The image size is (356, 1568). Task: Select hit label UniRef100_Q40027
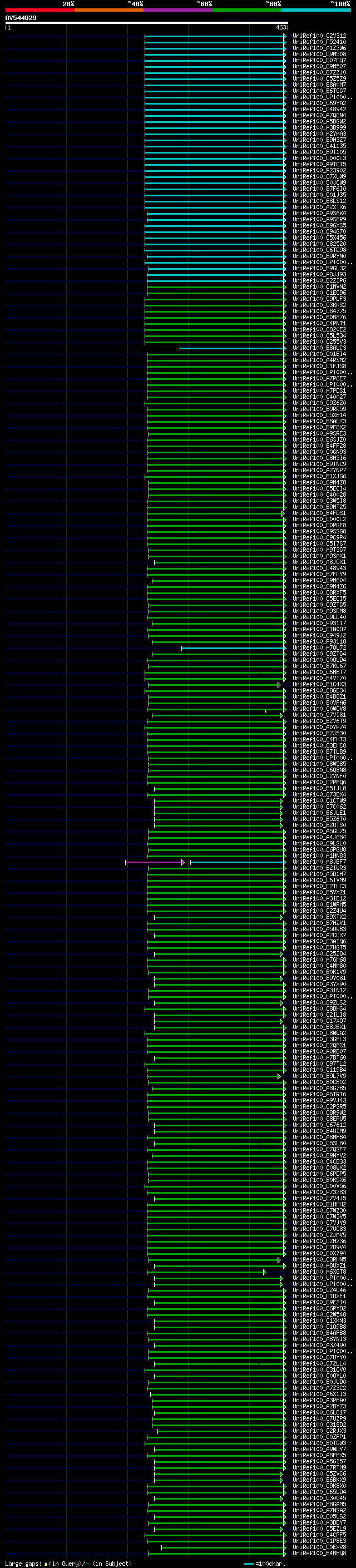(x=319, y=397)
